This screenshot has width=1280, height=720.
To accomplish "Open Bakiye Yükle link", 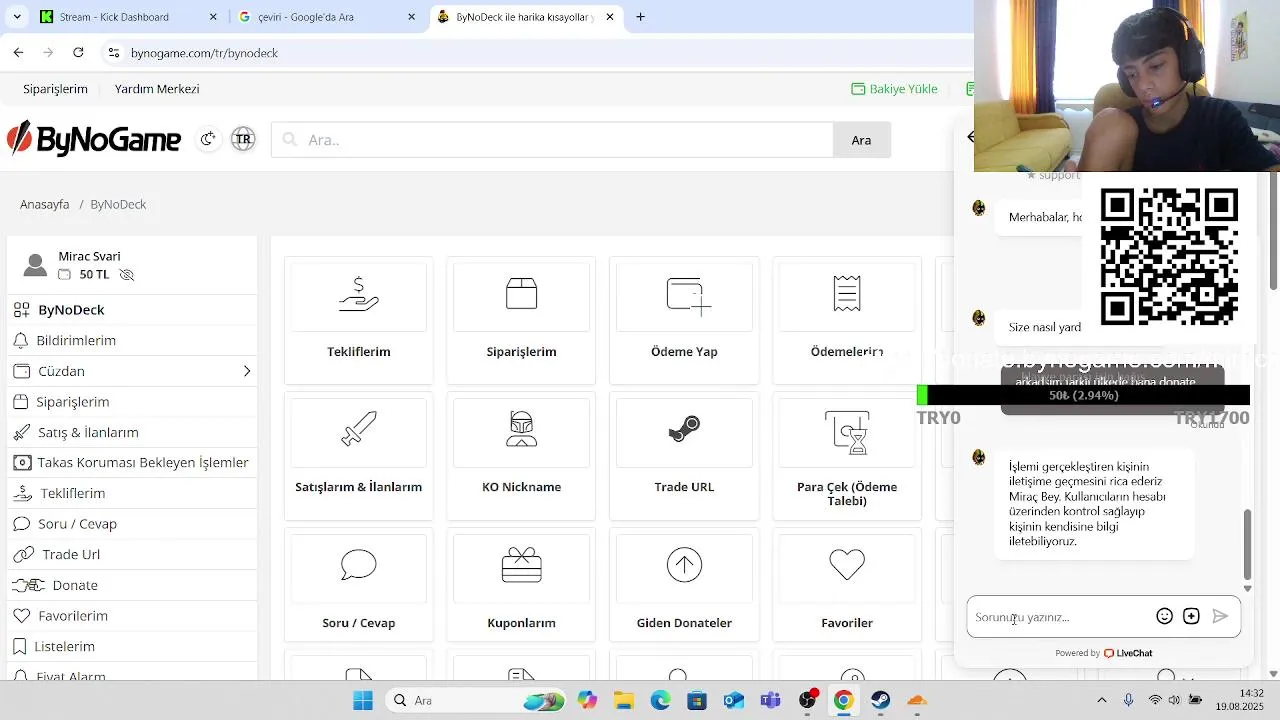I will [x=894, y=89].
